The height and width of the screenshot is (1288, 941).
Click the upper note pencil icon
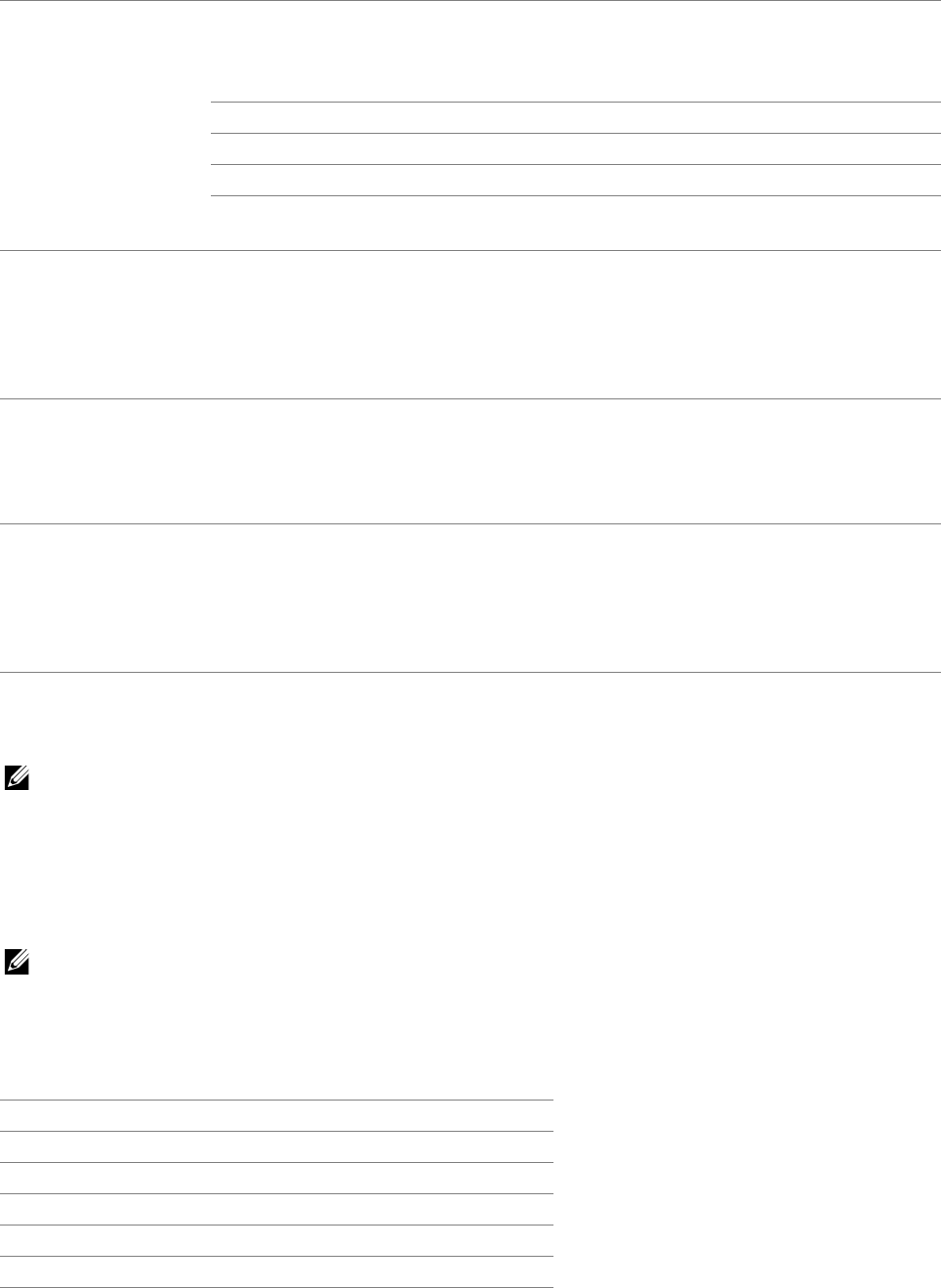[18, 777]
